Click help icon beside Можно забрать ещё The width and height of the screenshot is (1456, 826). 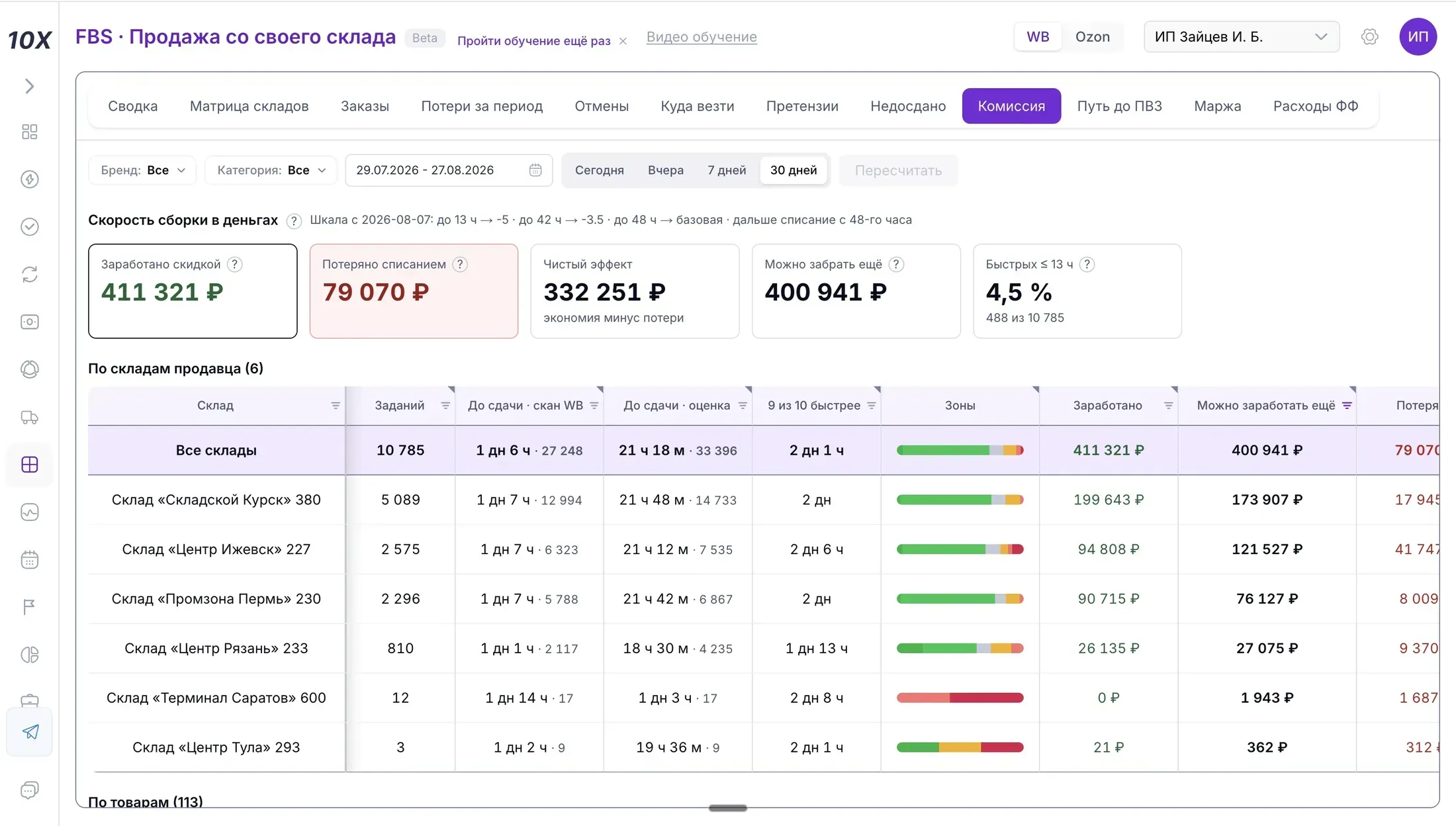coord(896,264)
